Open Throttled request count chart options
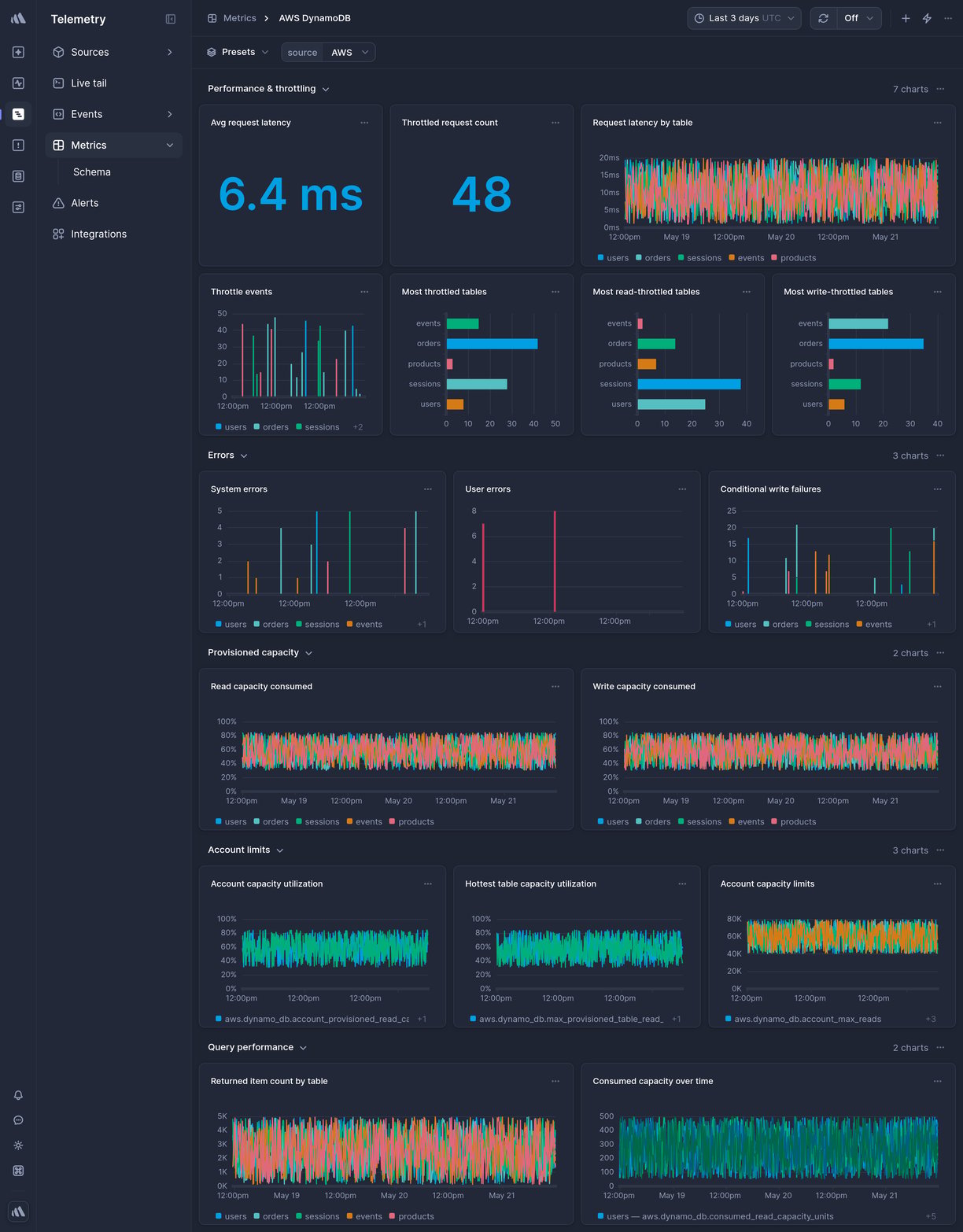 tap(555, 123)
